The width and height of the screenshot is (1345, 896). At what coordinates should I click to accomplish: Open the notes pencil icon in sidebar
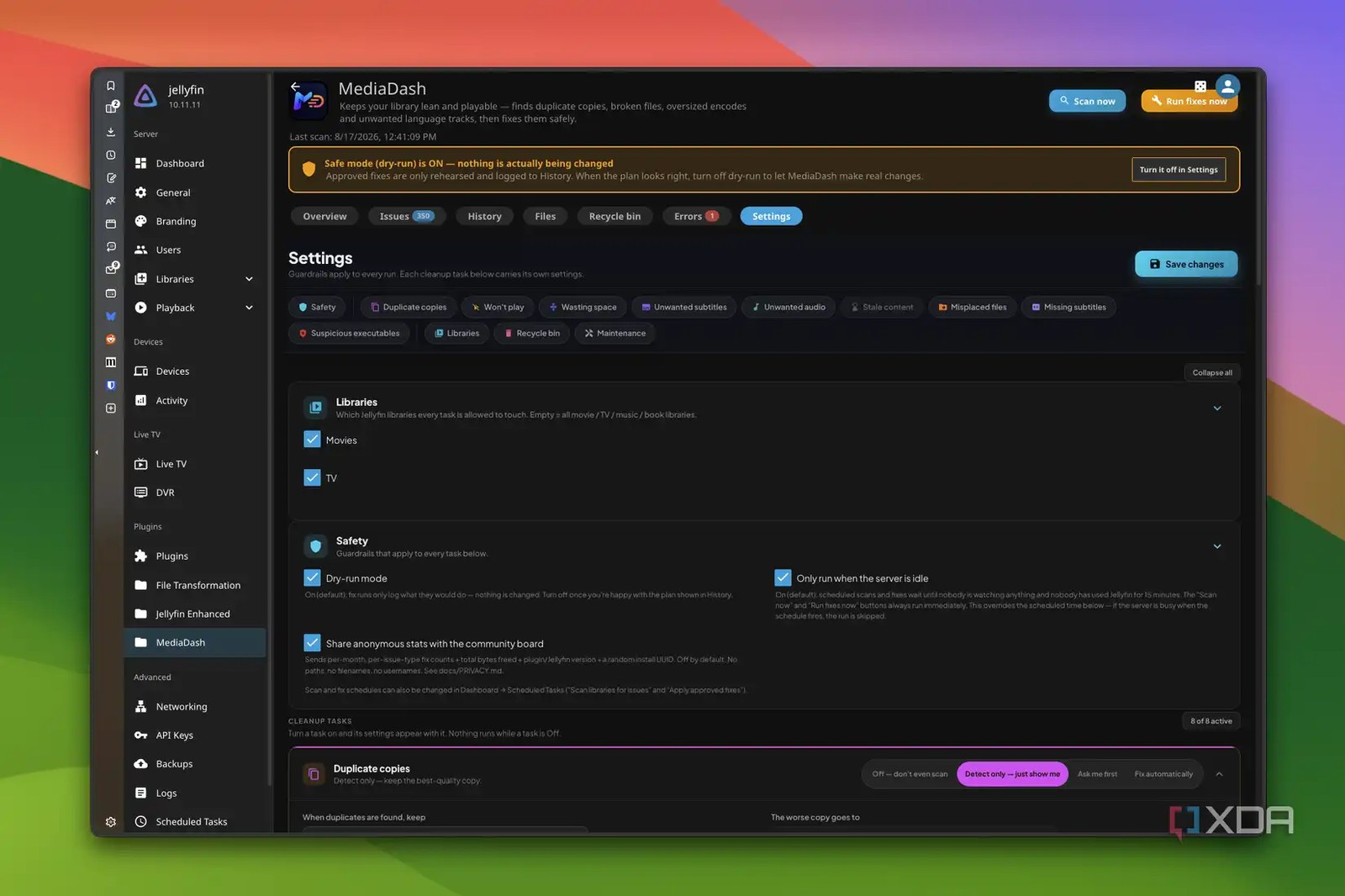pyautogui.click(x=110, y=177)
